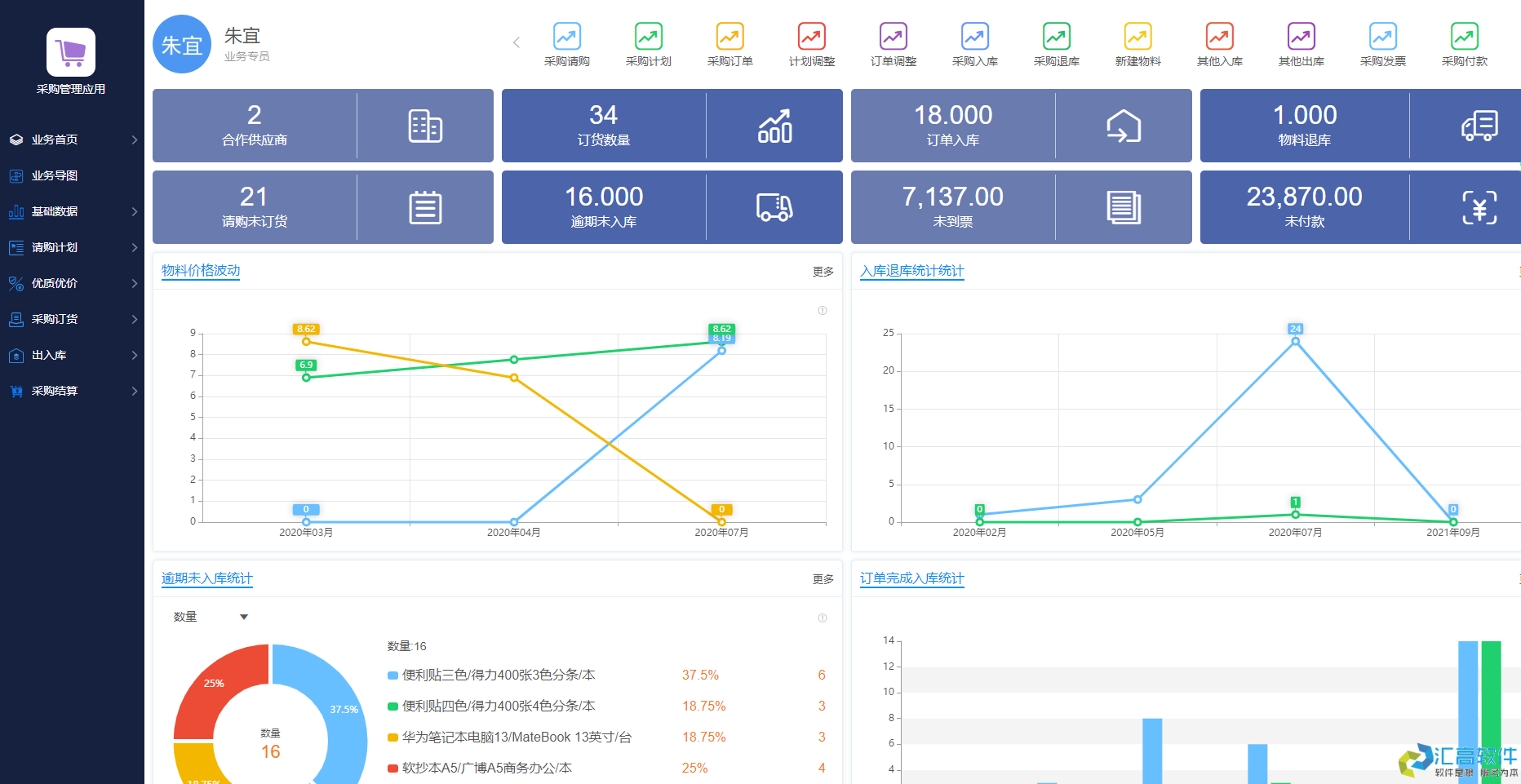Click the info icon on the price chart
The image size is (1521, 784).
click(822, 311)
